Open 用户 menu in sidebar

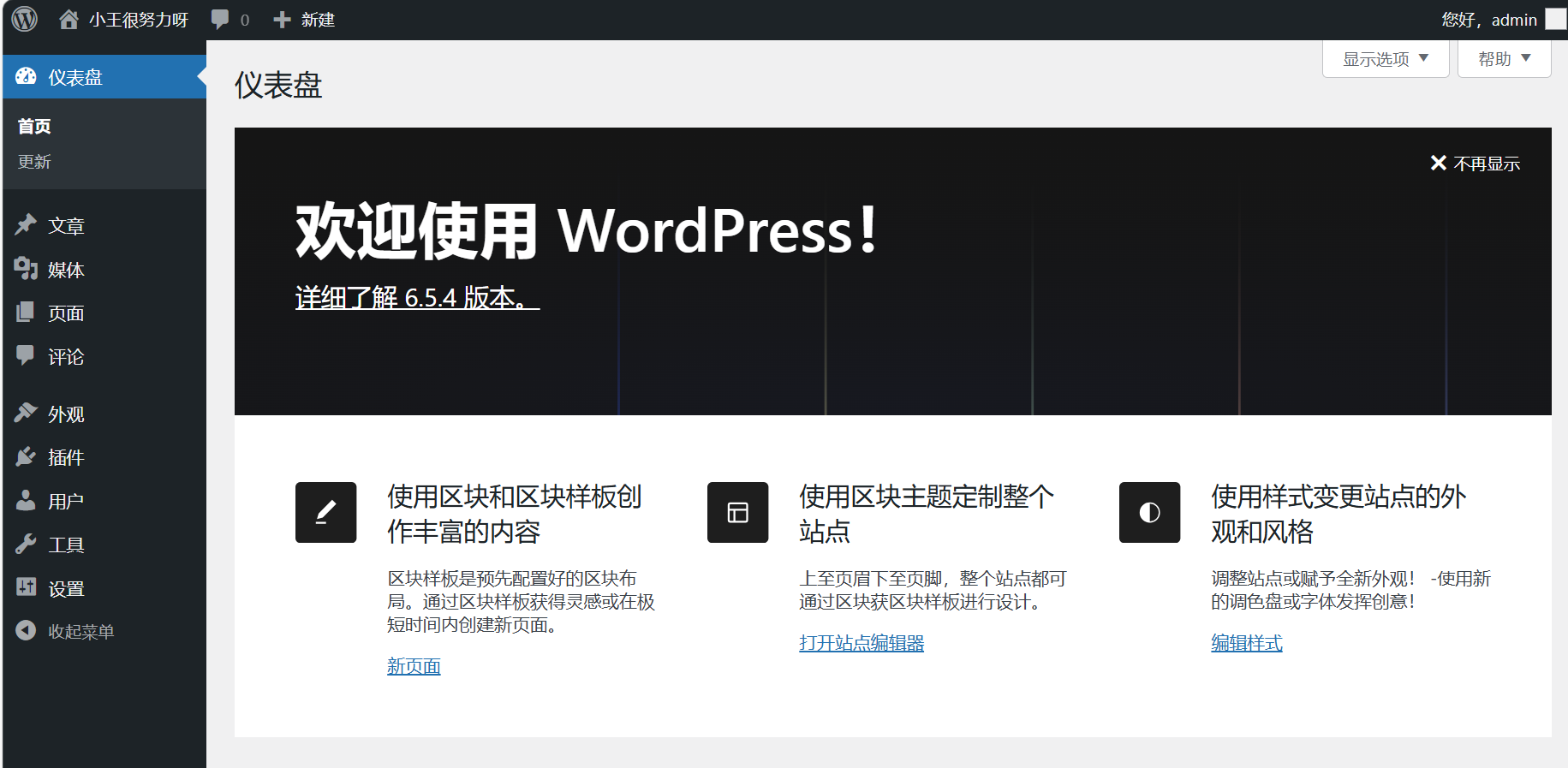point(104,501)
